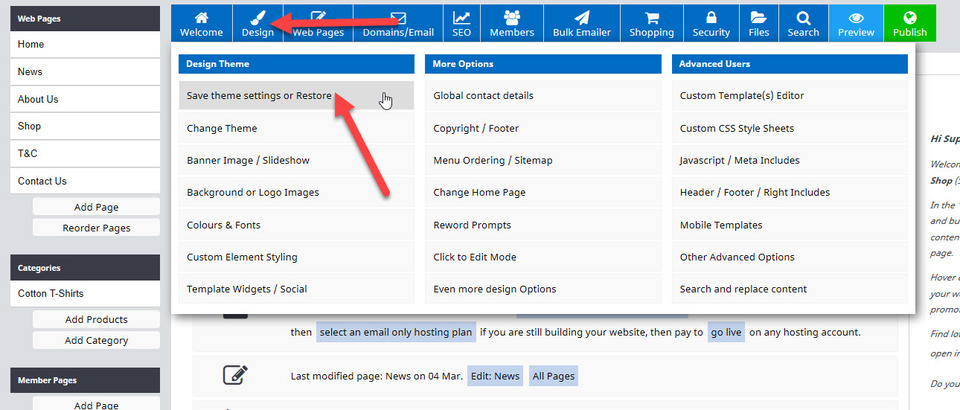Image resolution: width=960 pixels, height=410 pixels.
Task: Click select an email only hosting plan
Action: coord(395,332)
